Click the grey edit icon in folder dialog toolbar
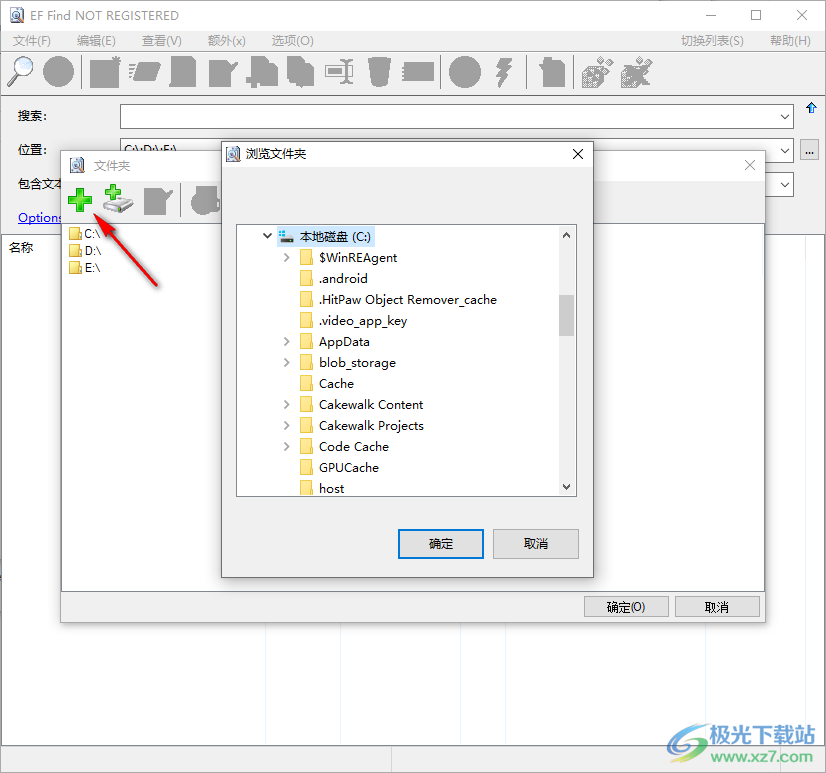 [158, 201]
